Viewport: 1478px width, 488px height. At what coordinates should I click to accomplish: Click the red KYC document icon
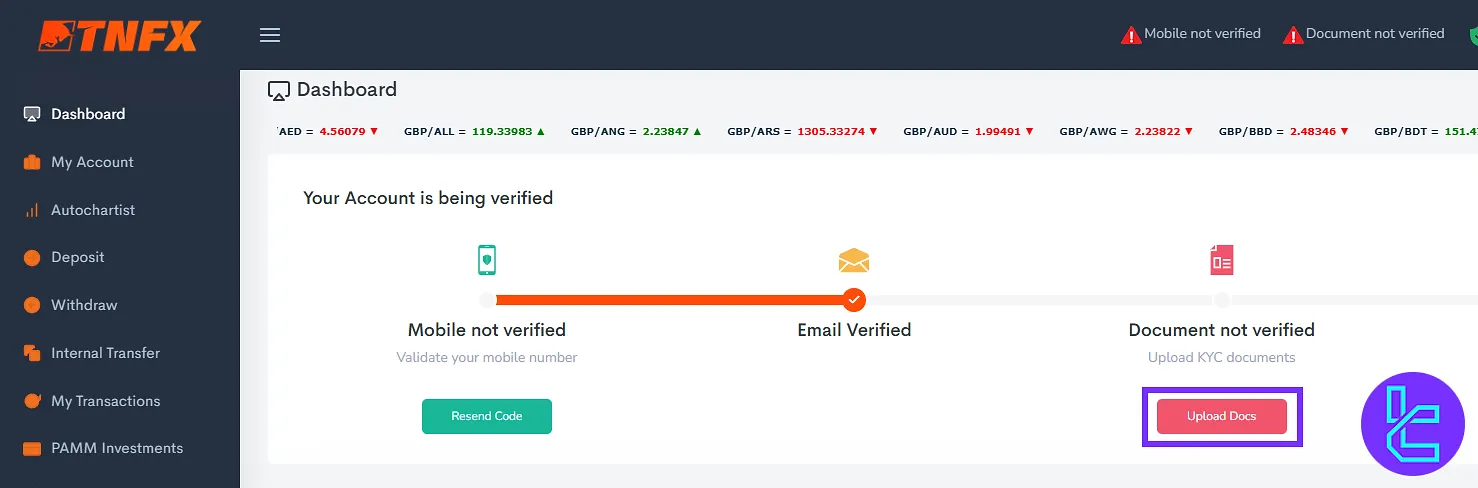[1221, 260]
